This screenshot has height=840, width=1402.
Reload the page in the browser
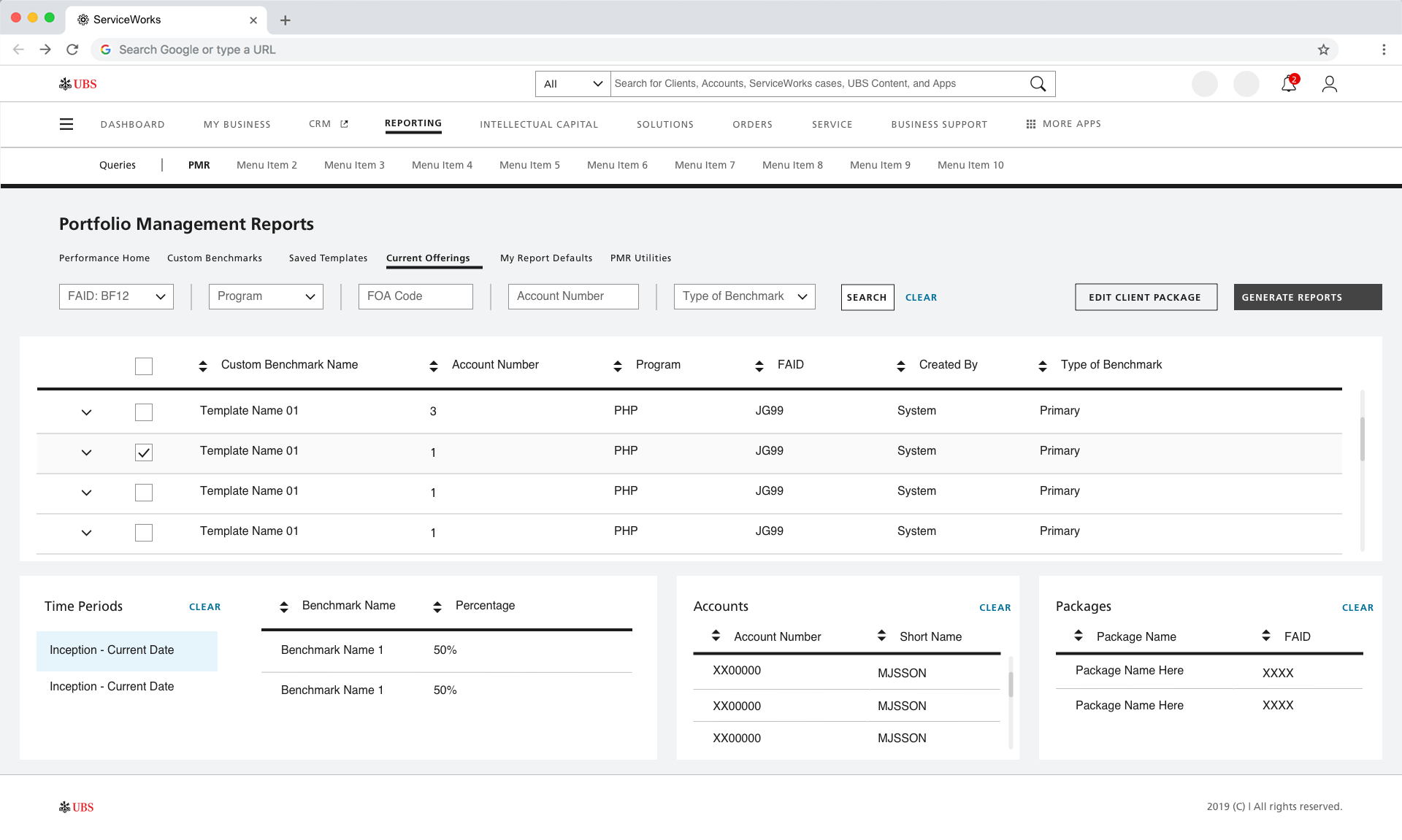(x=72, y=50)
